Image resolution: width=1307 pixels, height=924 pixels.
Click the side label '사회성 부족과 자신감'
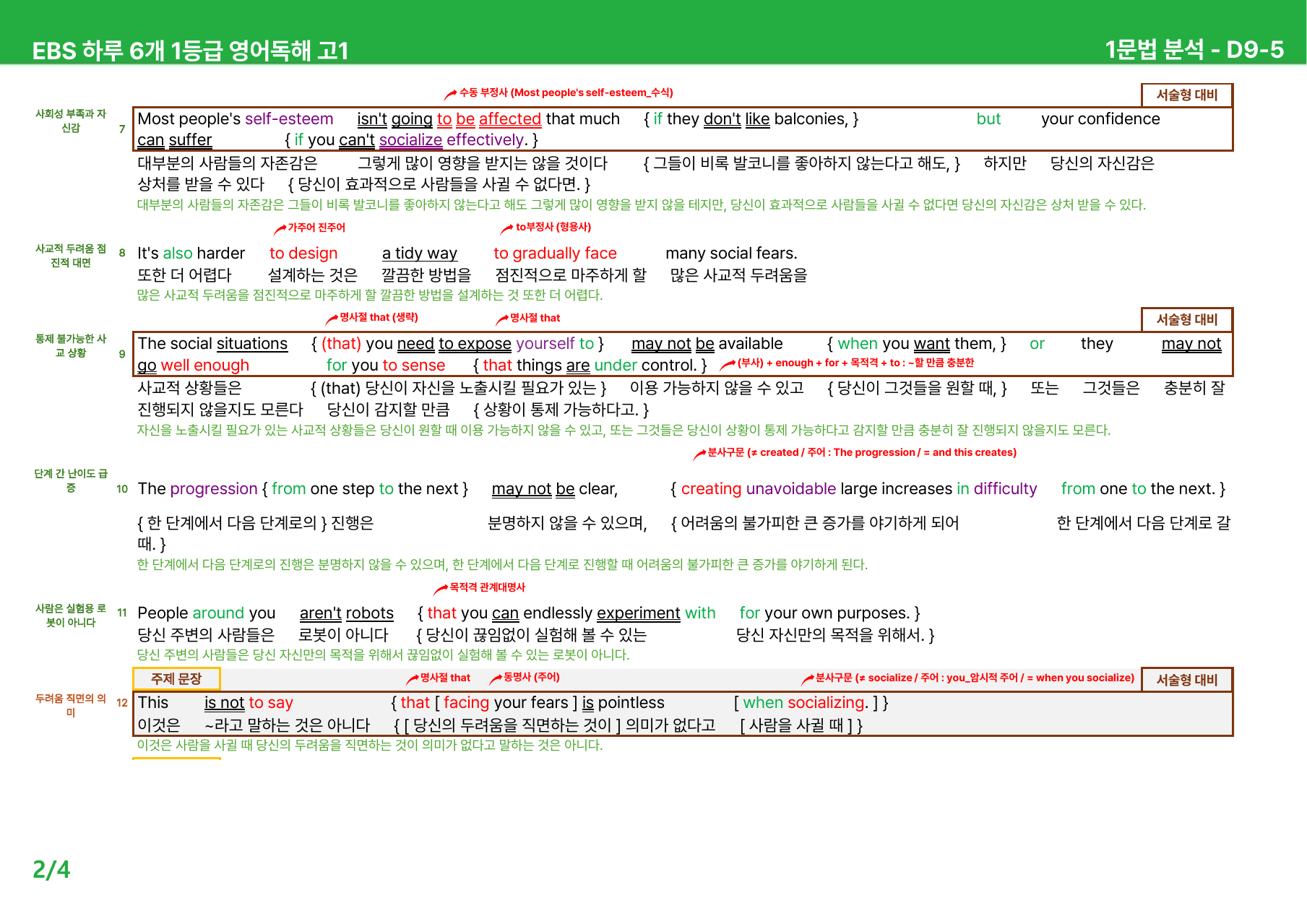coord(71,121)
